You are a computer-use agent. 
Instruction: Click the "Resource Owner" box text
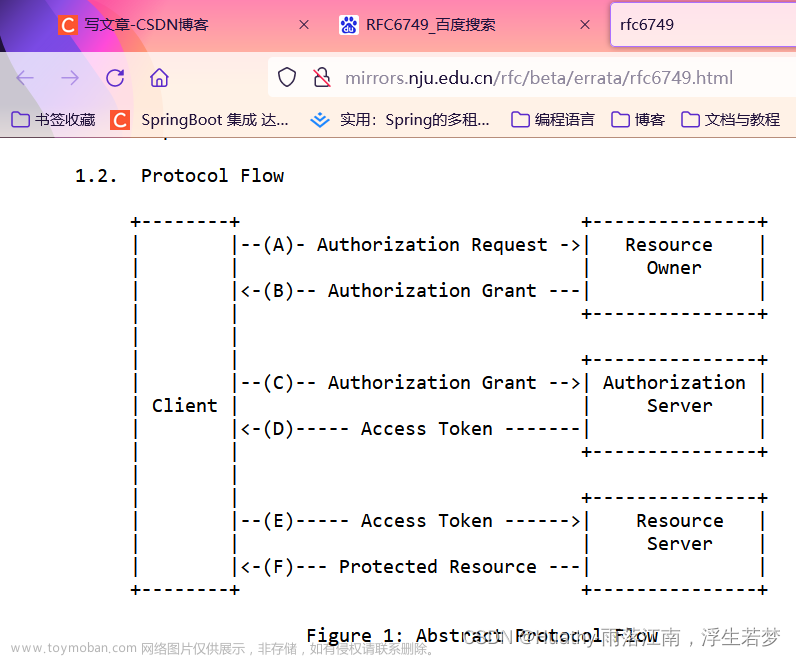pyautogui.click(x=669, y=256)
